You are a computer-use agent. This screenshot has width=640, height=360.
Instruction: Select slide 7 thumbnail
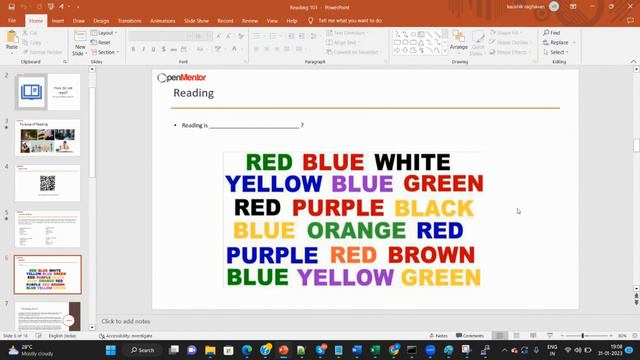[x=48, y=316]
